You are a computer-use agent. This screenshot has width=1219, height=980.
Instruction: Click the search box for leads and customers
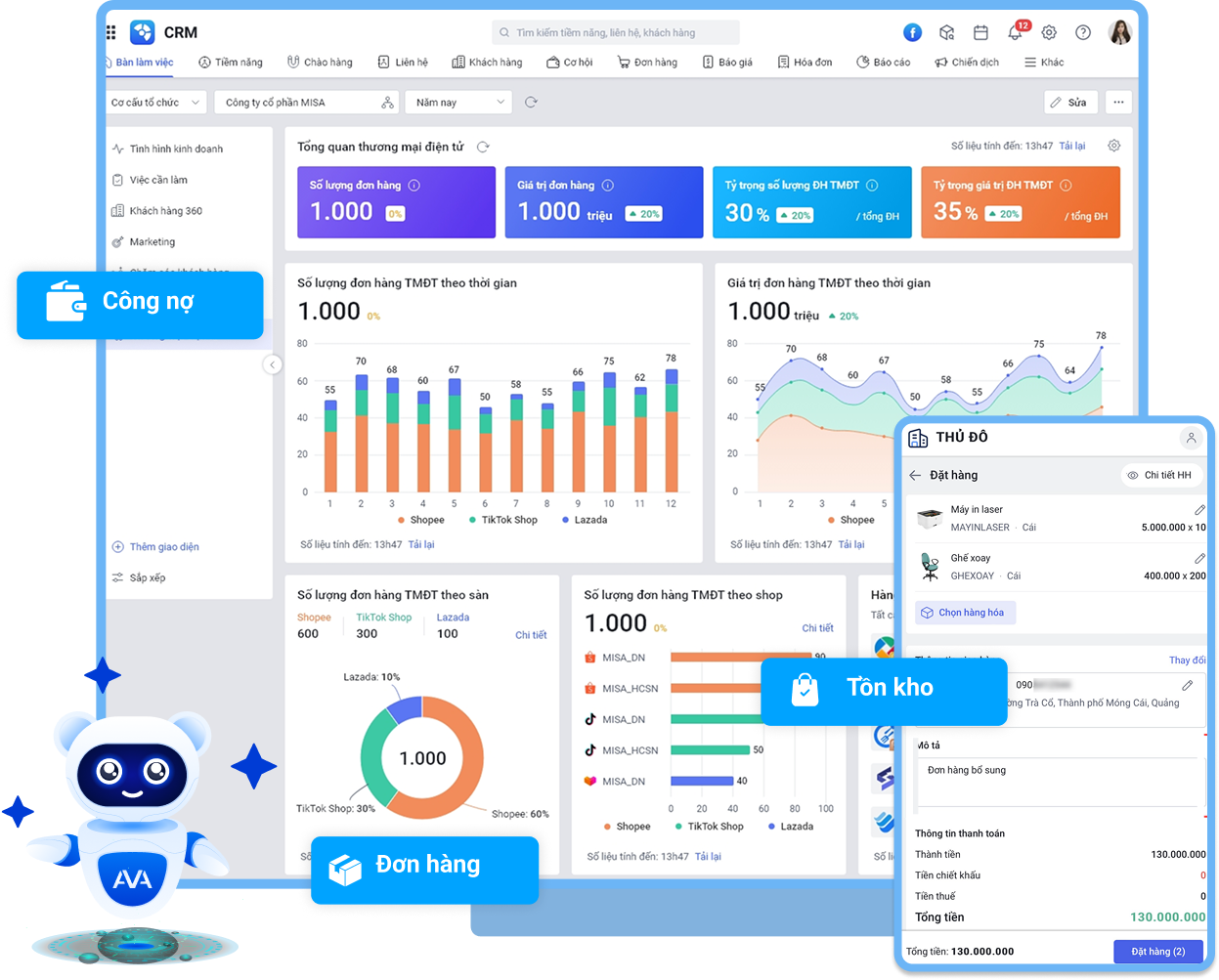(x=616, y=32)
